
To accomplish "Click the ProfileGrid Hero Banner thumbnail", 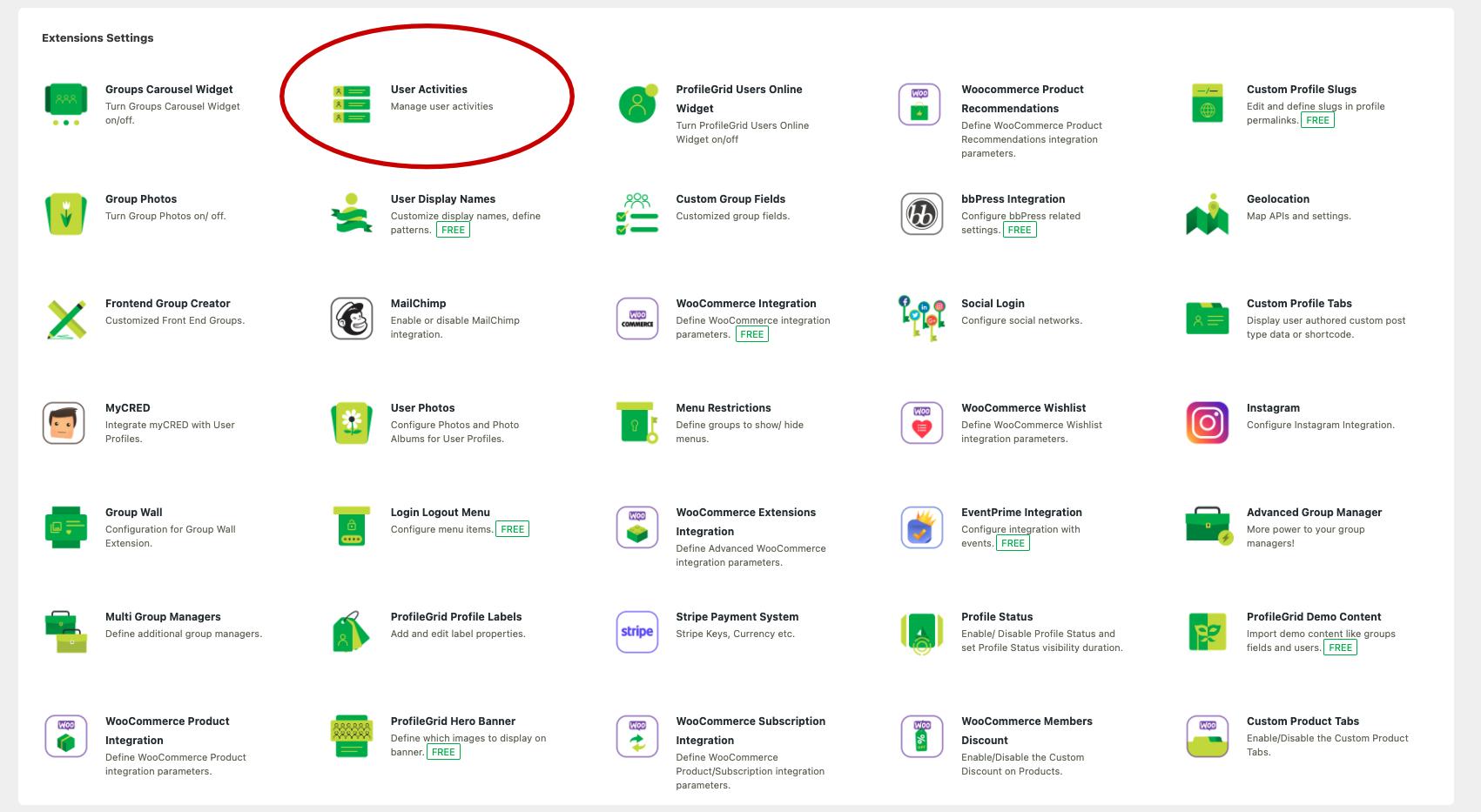I will 352,736.
